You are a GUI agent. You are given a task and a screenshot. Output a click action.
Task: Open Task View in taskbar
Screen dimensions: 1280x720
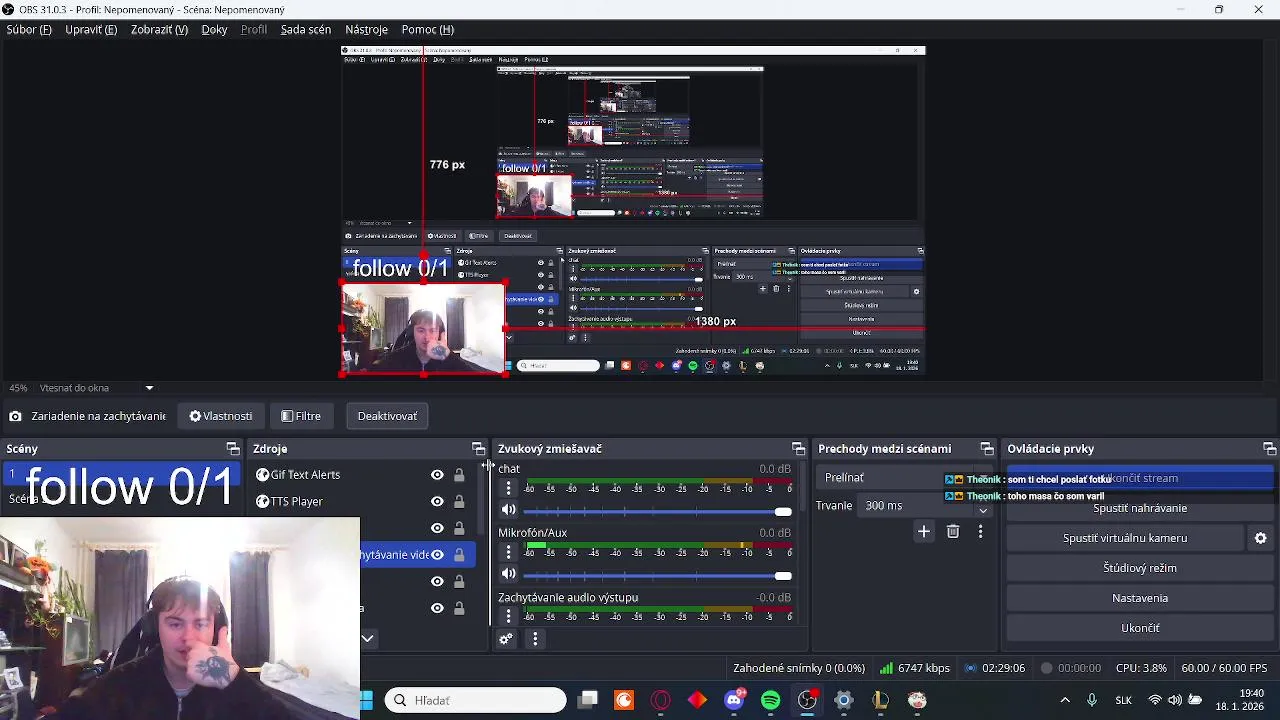point(588,700)
